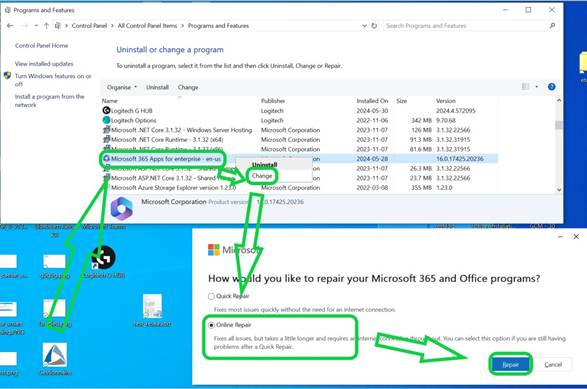Click the Logitech G HUB program icon
Image resolution: width=587 pixels, height=389 pixels.
[106, 110]
